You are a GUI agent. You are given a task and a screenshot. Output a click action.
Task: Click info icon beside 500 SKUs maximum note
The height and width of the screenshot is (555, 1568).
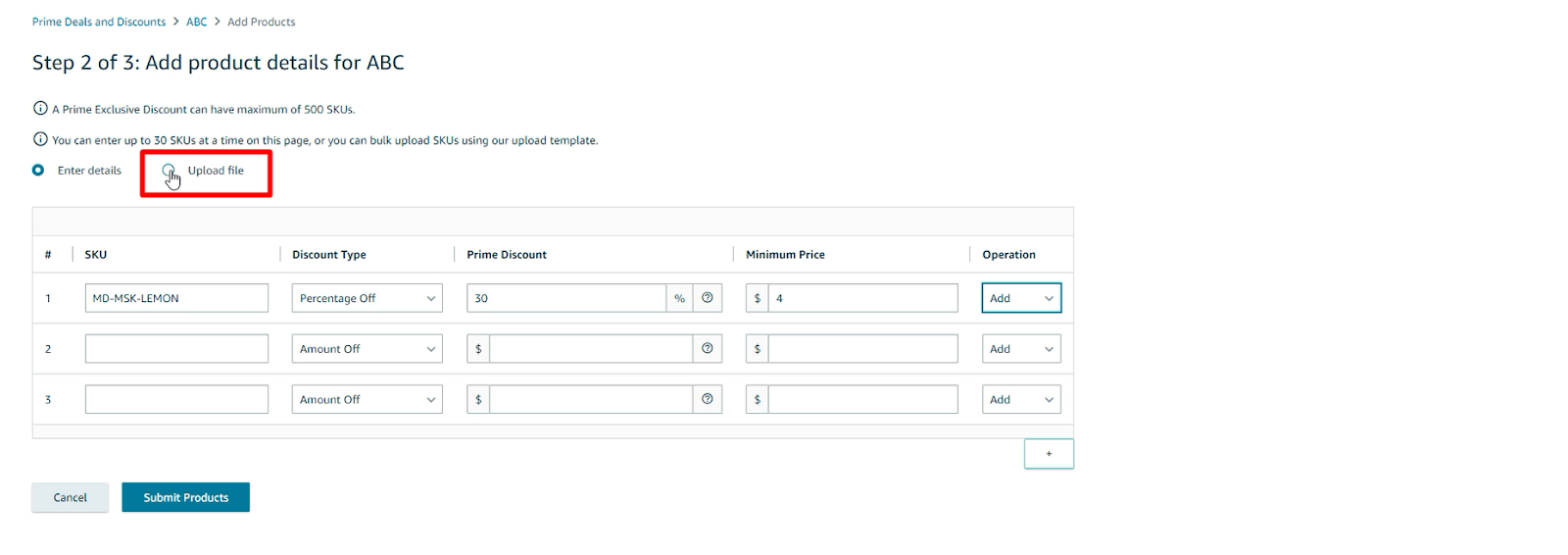tap(40, 109)
